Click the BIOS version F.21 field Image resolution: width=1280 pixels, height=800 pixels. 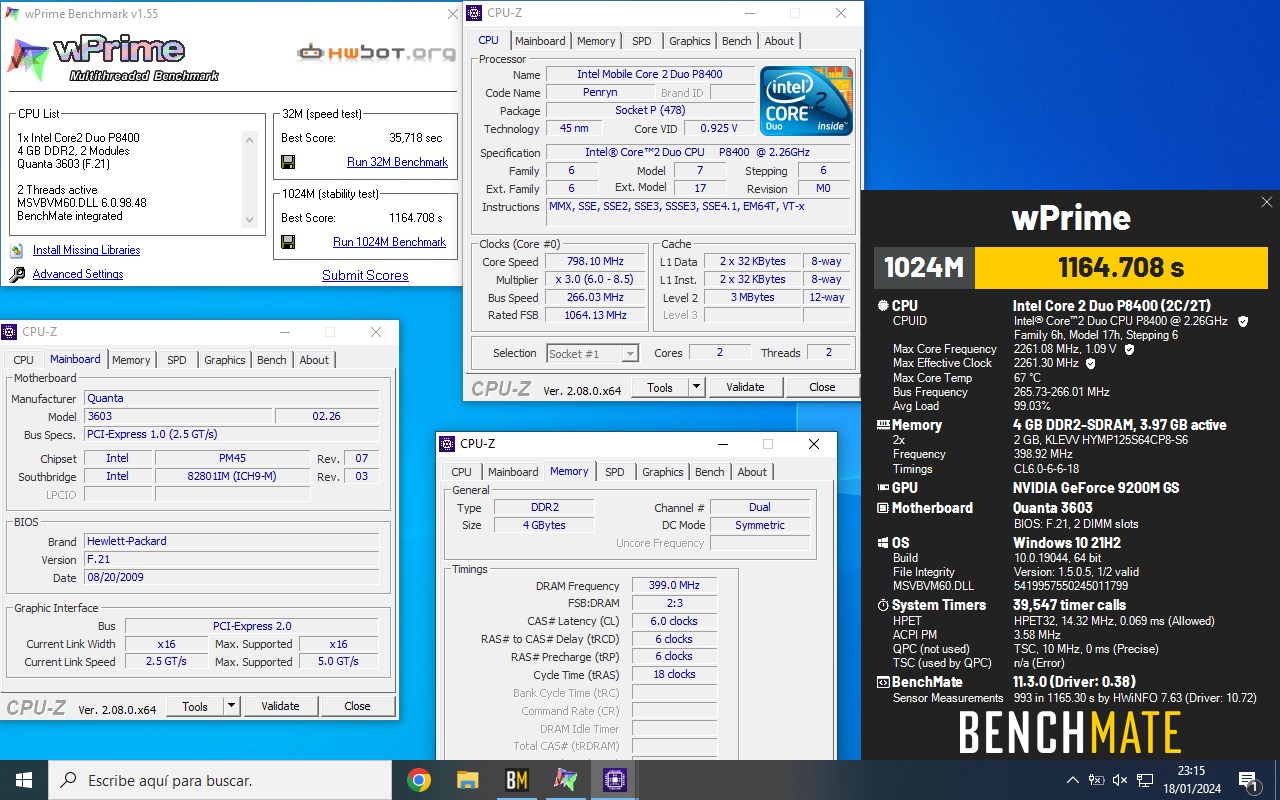click(232, 560)
